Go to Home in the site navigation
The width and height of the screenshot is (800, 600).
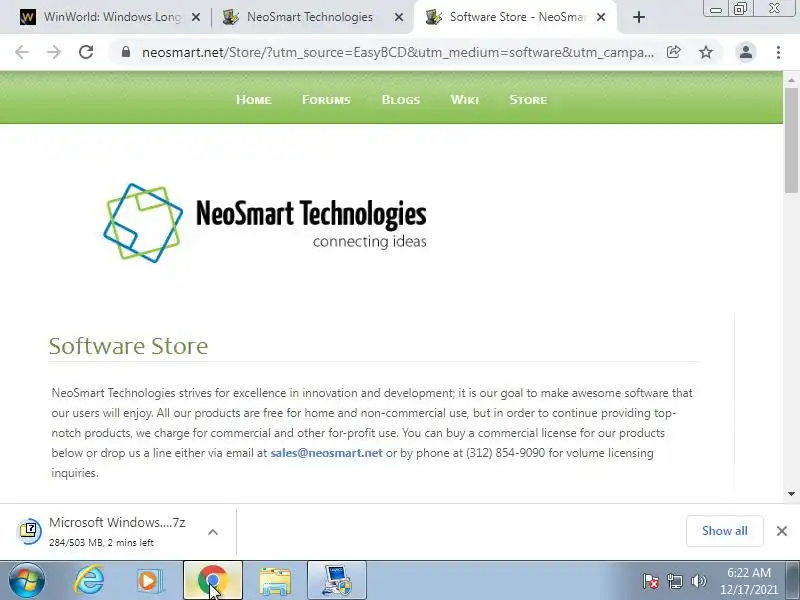[254, 99]
